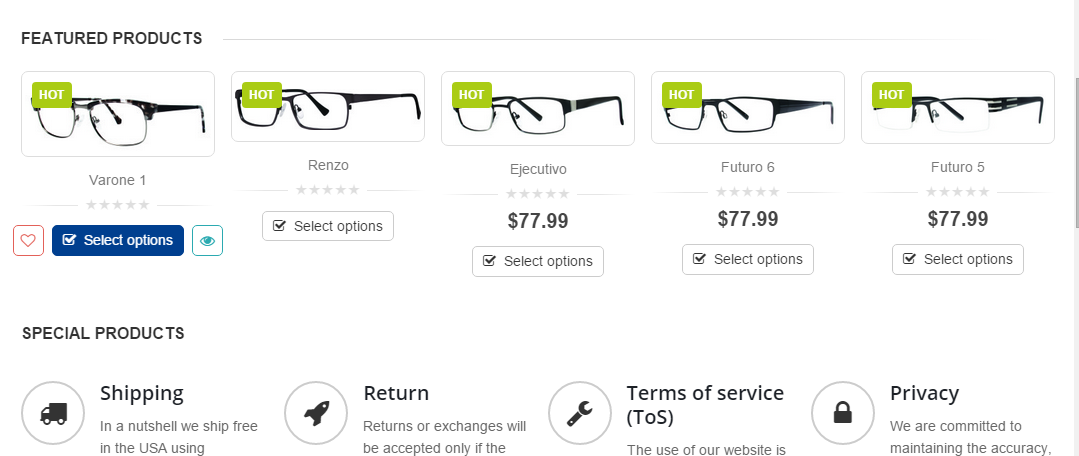Image resolution: width=1079 pixels, height=456 pixels.
Task: Click the Return rocket icon
Action: [316, 413]
